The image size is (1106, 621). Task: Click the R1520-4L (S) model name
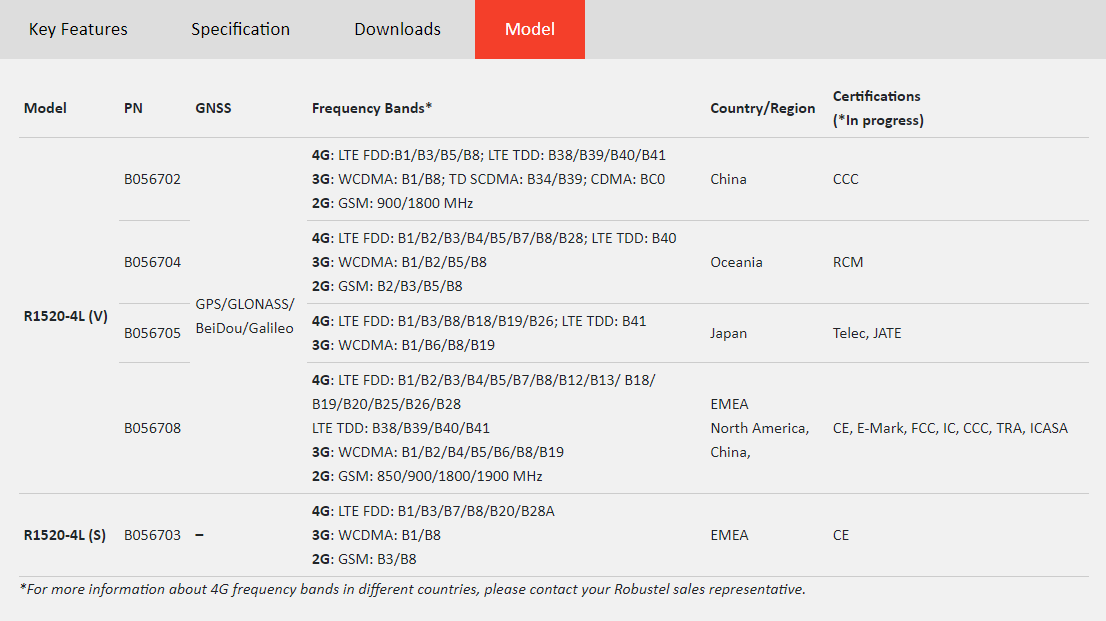click(x=64, y=535)
